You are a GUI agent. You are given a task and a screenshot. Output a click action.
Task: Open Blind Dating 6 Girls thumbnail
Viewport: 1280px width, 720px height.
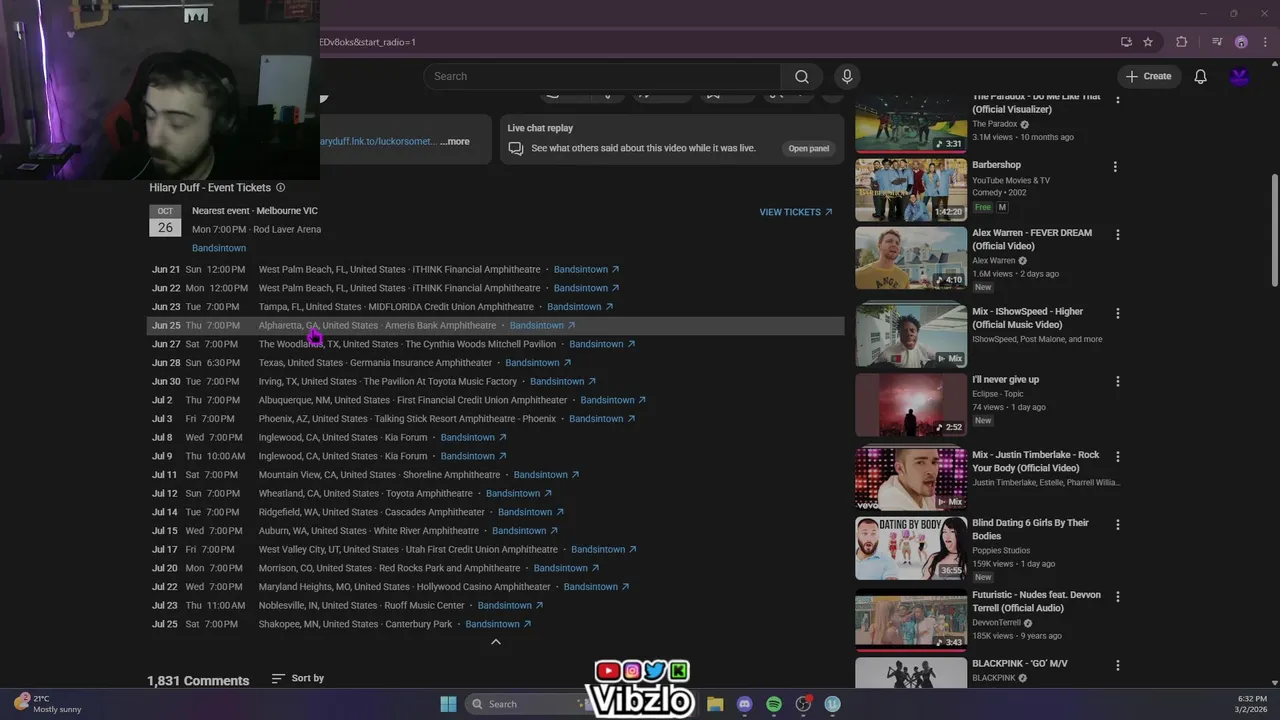[x=911, y=548]
